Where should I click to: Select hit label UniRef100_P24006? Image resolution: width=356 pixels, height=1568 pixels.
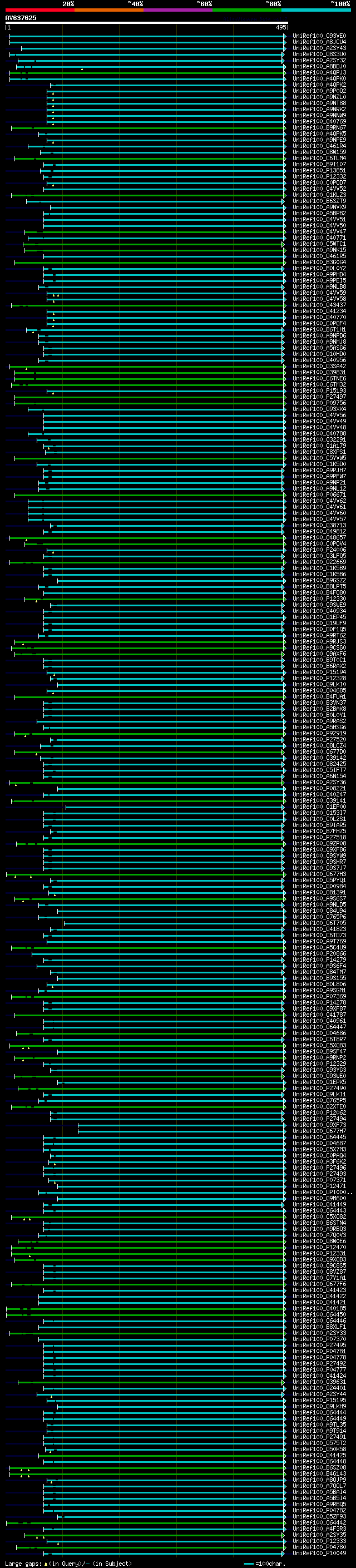point(319,550)
